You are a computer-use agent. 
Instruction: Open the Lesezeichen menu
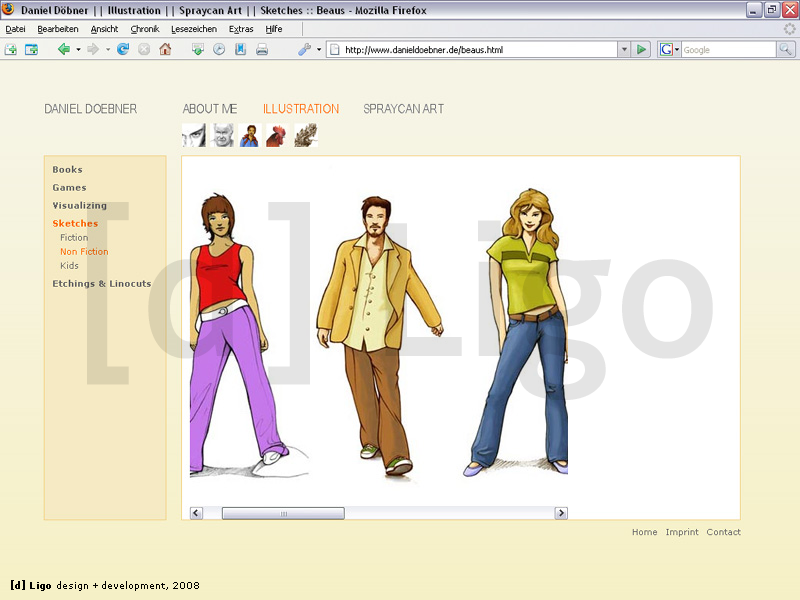[x=194, y=29]
